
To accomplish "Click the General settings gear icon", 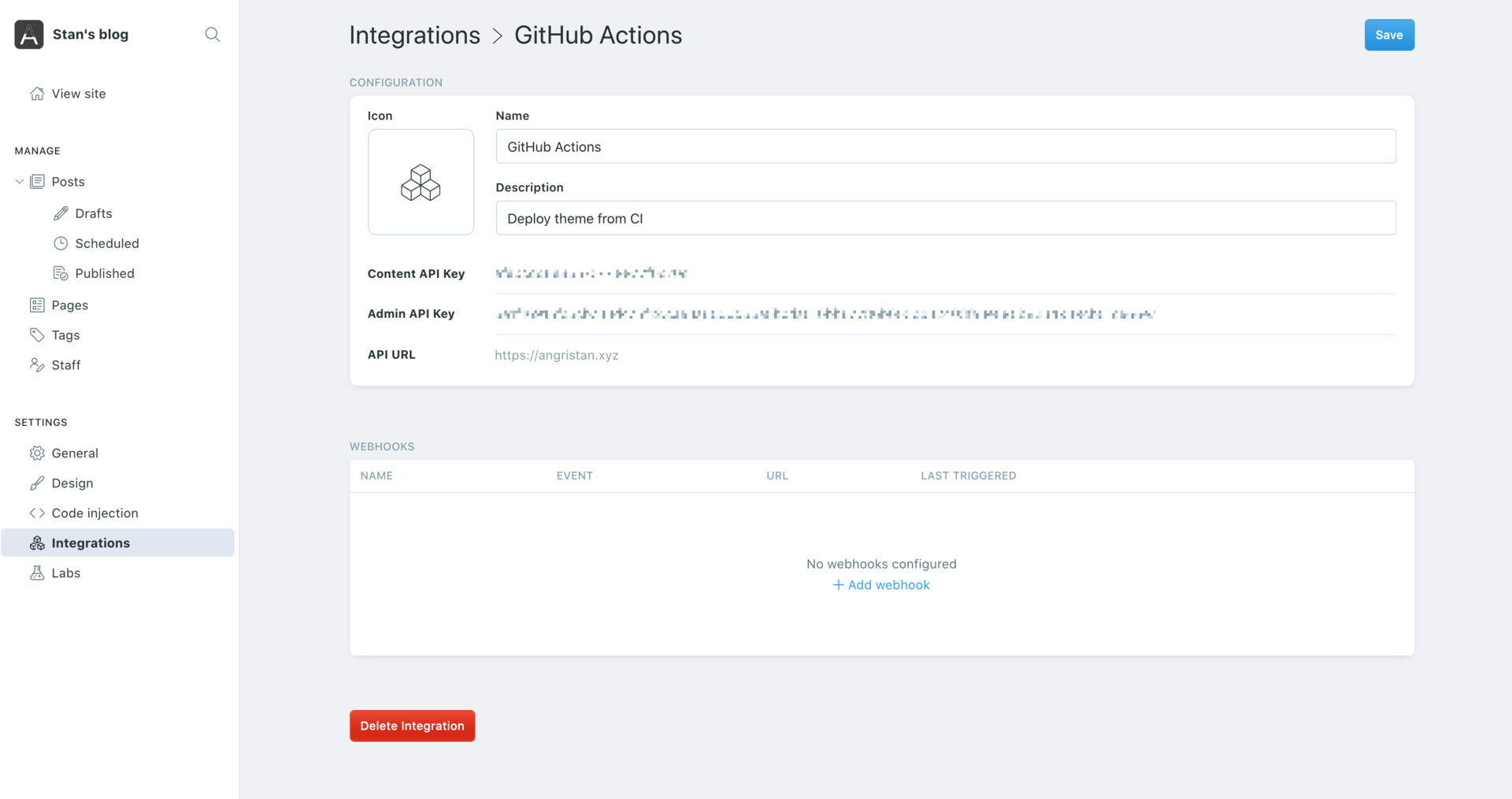I will pos(37,453).
